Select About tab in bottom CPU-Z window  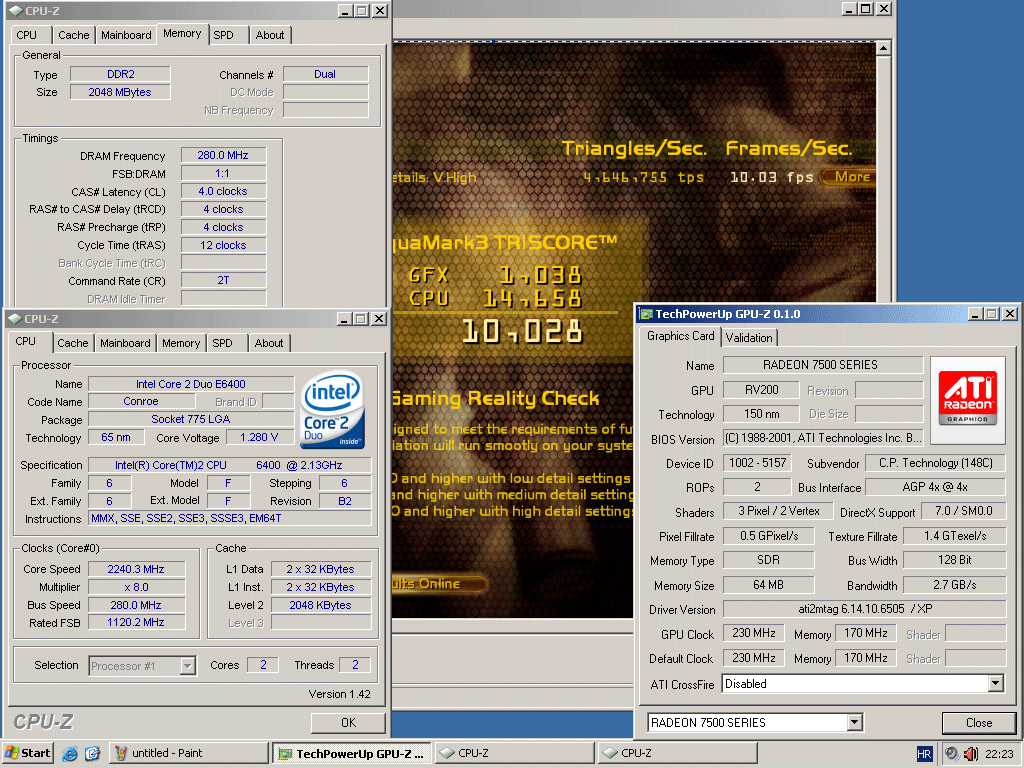(x=269, y=344)
